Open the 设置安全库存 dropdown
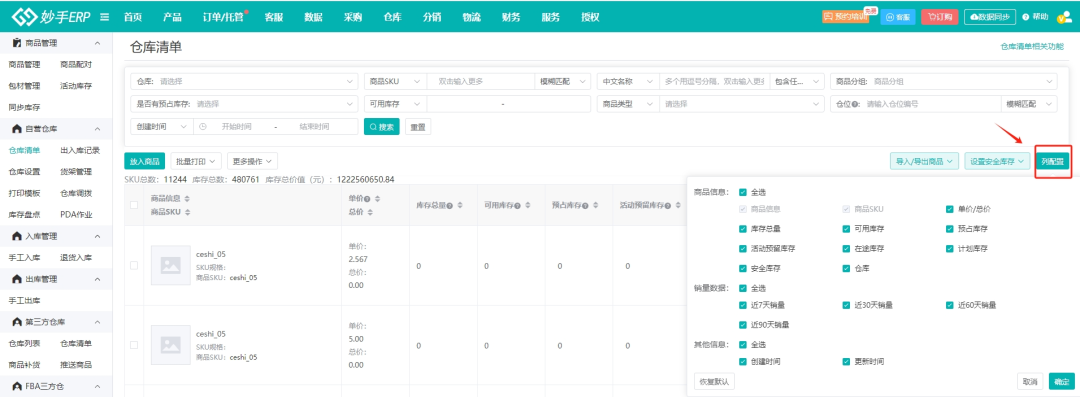 [998, 161]
